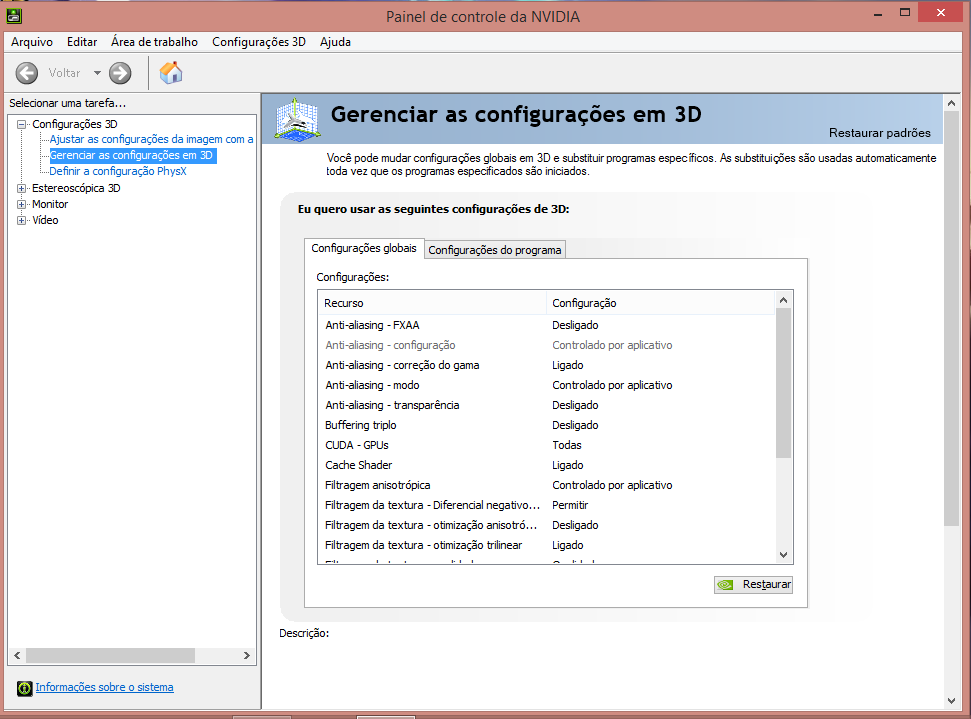Click the main page vertical scrollbar thumb
The width and height of the screenshot is (971, 719).
click(x=951, y=319)
